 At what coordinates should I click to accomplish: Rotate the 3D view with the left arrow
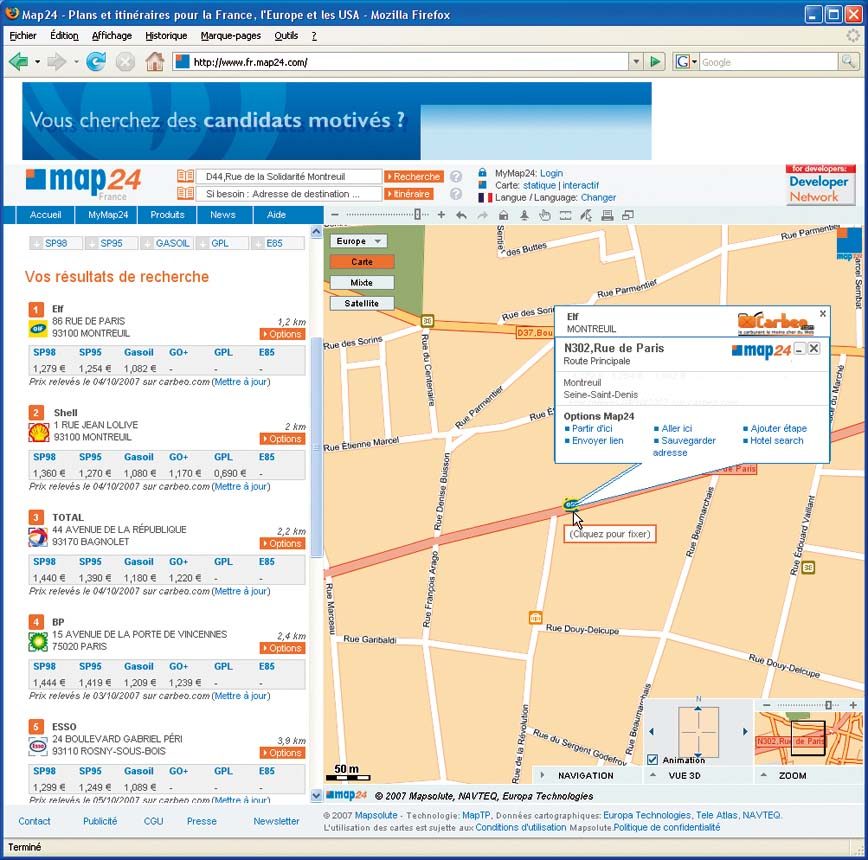652,732
